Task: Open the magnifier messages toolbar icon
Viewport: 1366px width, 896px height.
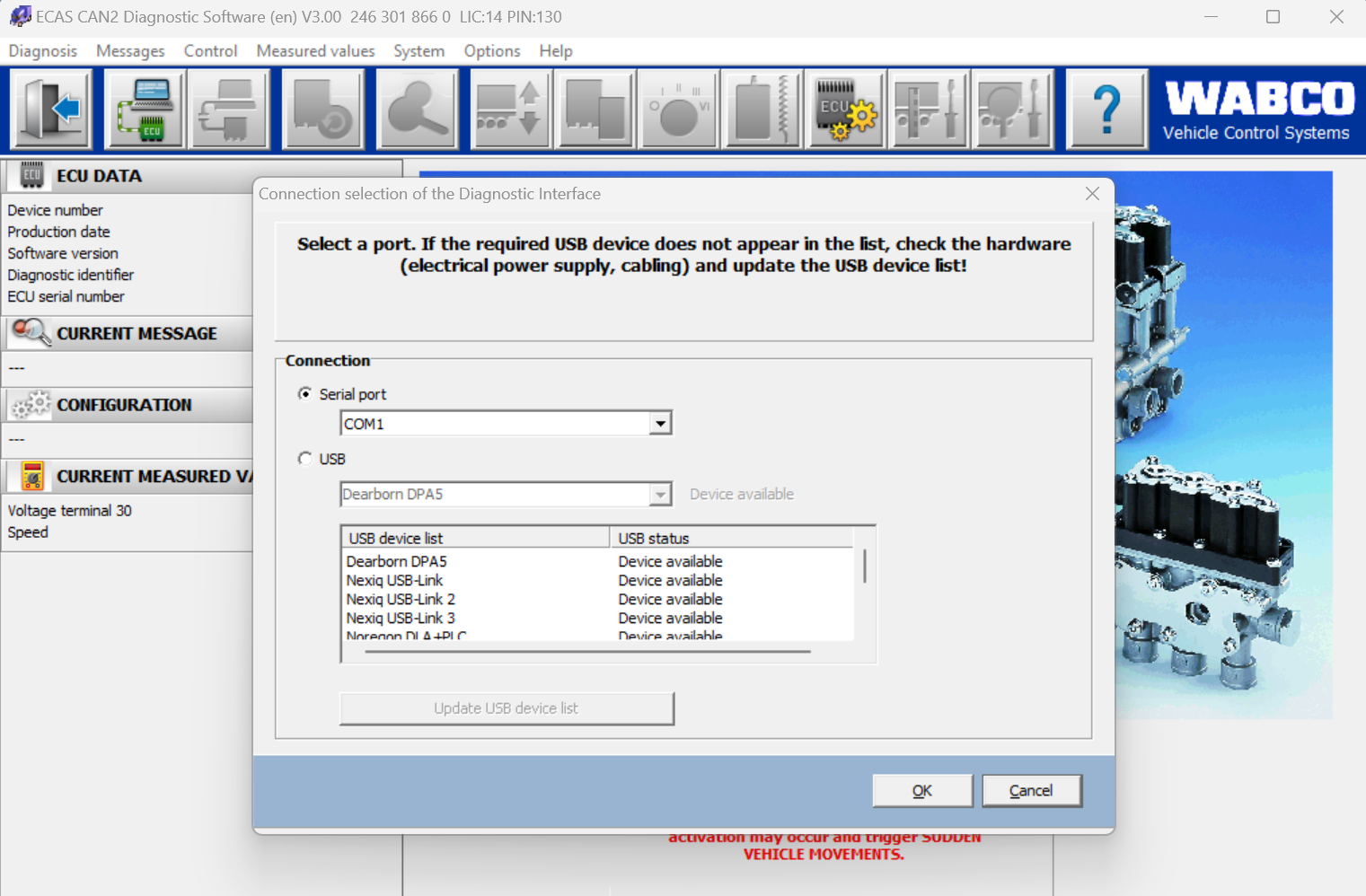Action: [418, 110]
